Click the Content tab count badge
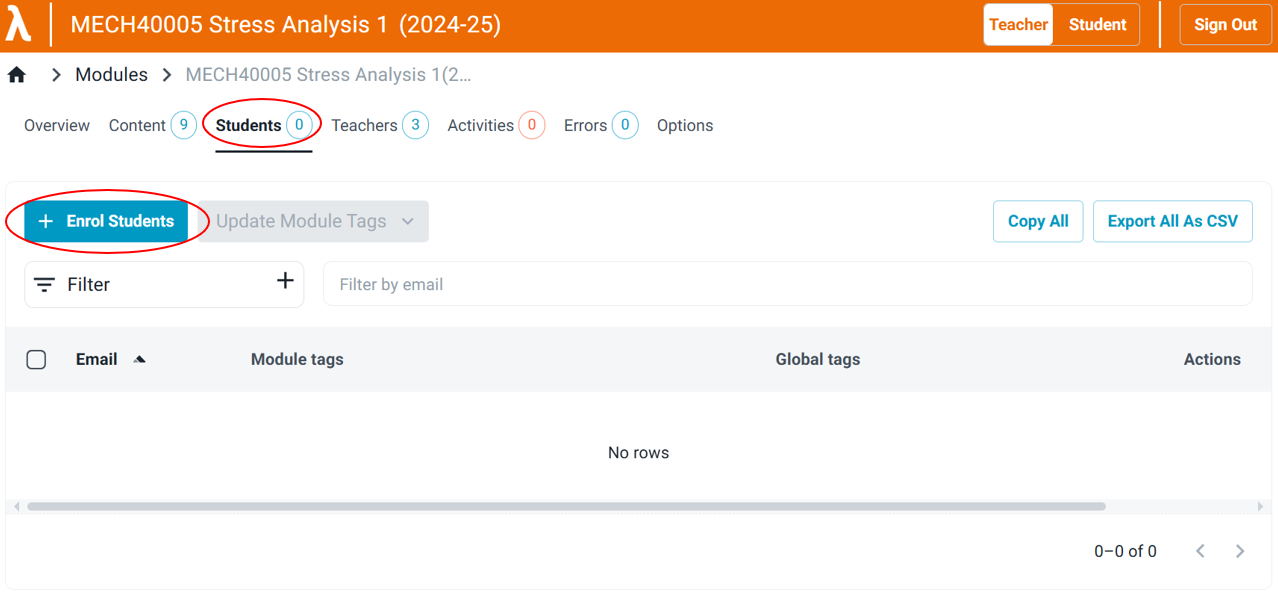The width and height of the screenshot is (1278, 593). point(184,124)
